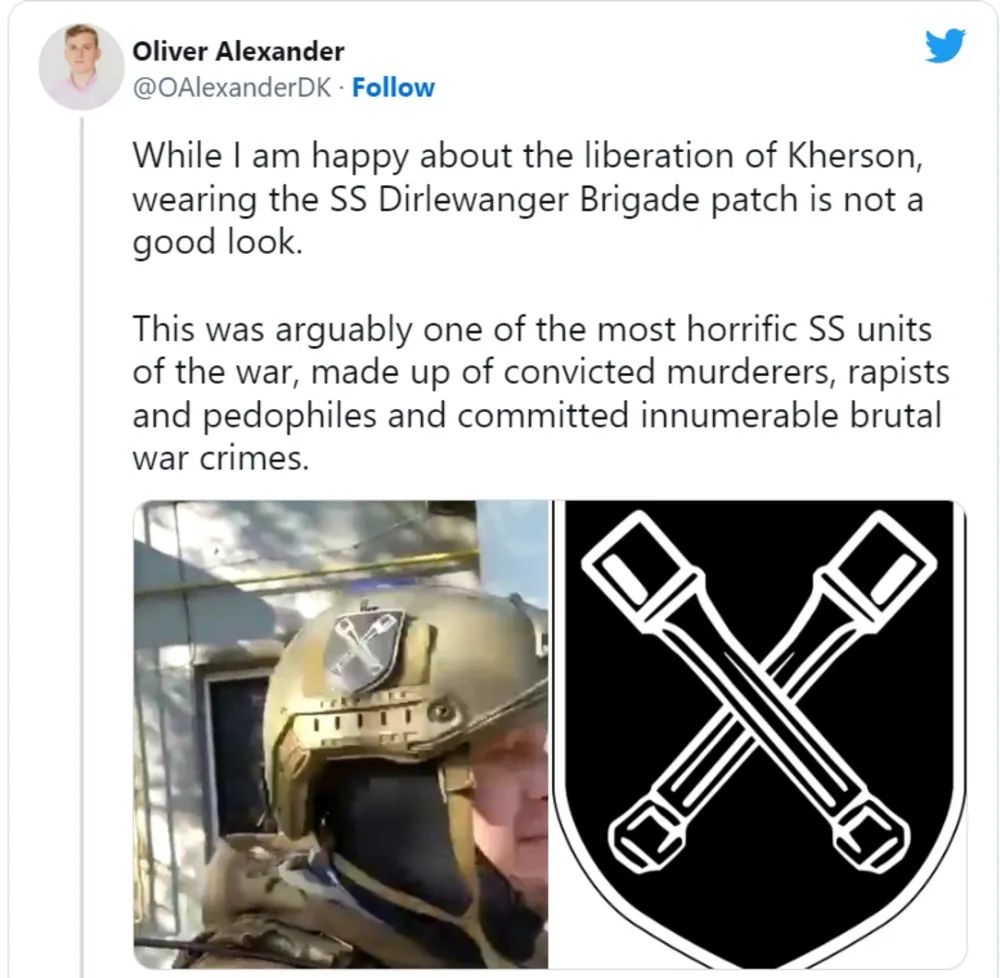Click the Twitter bird logo icon
The width and height of the screenshot is (1000, 978).
[945, 45]
